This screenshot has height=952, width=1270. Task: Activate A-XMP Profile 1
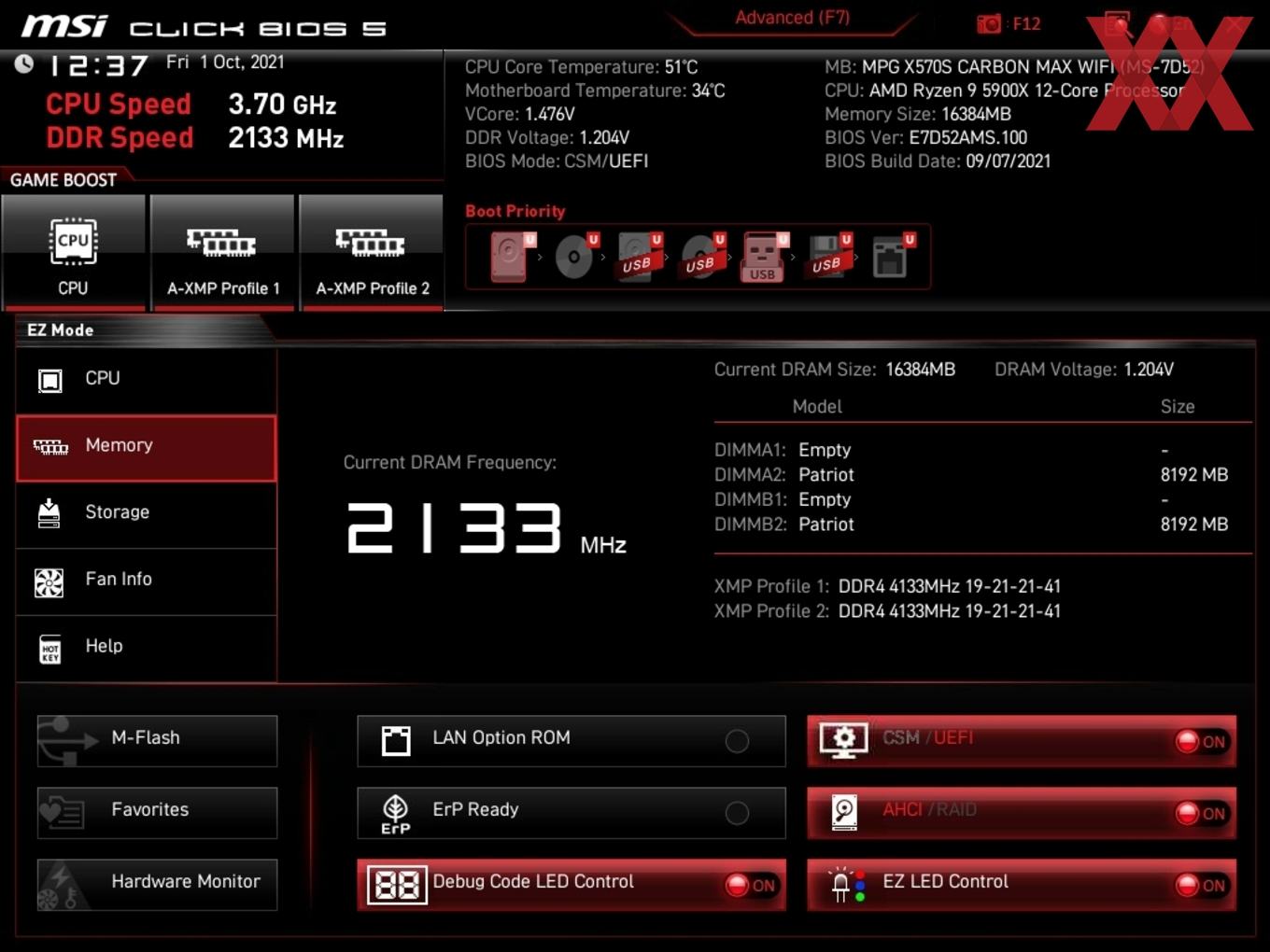tap(222, 252)
